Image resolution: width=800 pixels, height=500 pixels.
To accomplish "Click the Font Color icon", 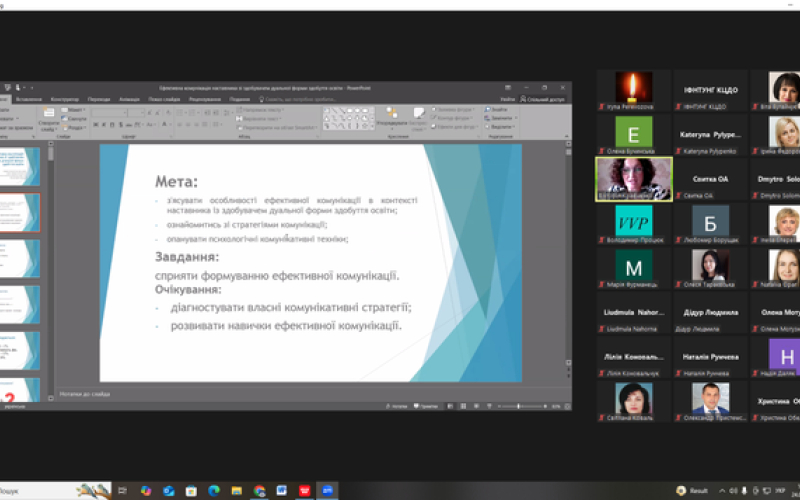I will [x=165, y=124].
